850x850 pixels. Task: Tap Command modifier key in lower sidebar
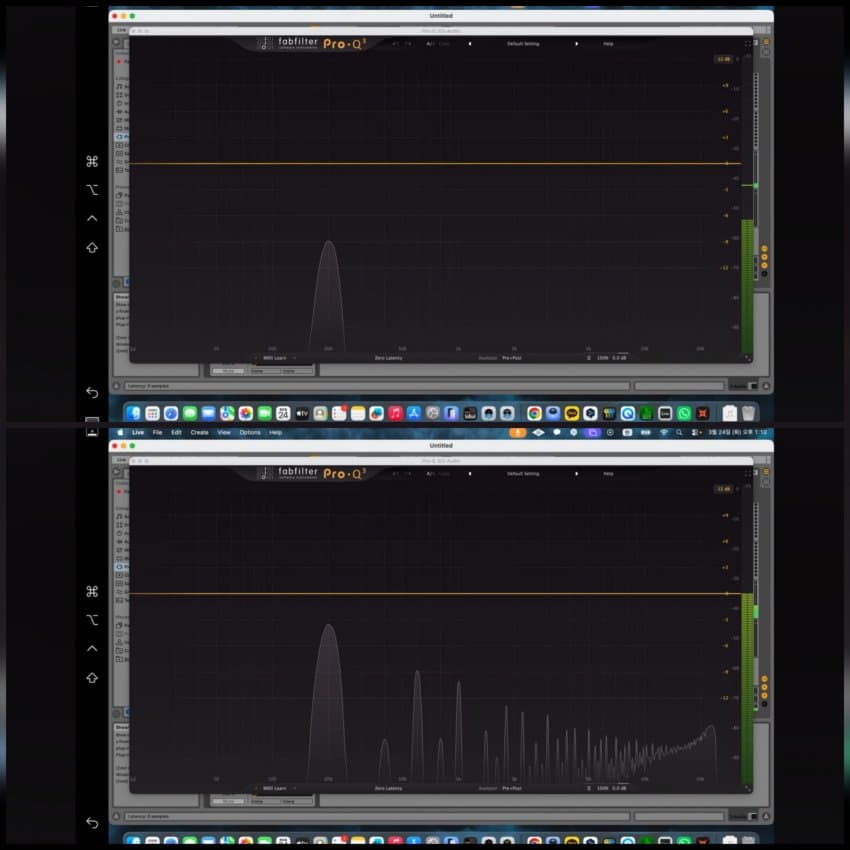point(92,591)
